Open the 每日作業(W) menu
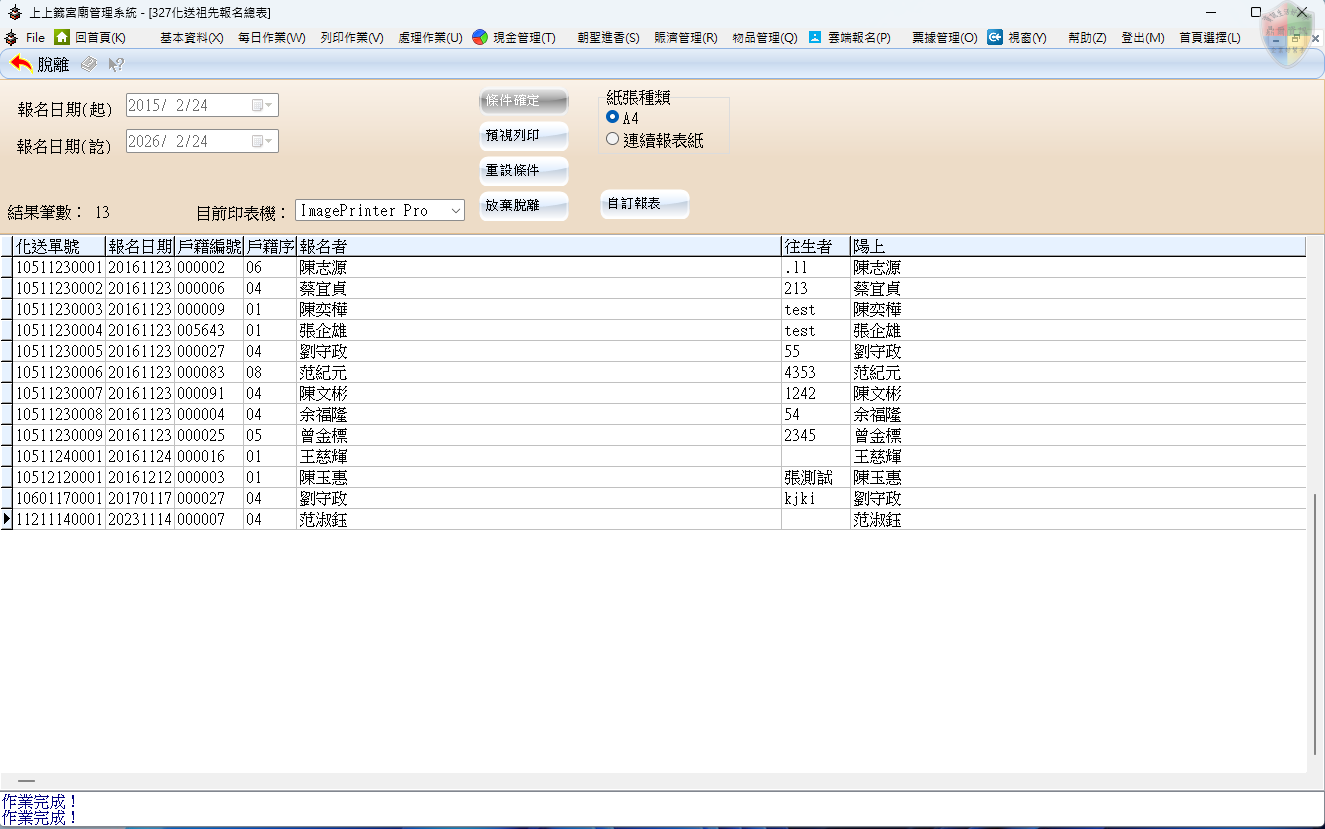Viewport: 1325px width, 829px height. 271,38
